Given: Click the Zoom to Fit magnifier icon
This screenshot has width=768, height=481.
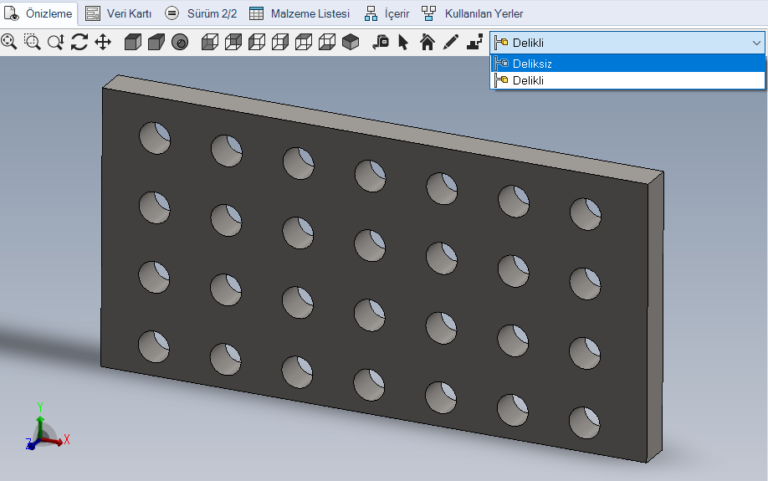Looking at the screenshot, I should (x=9, y=42).
